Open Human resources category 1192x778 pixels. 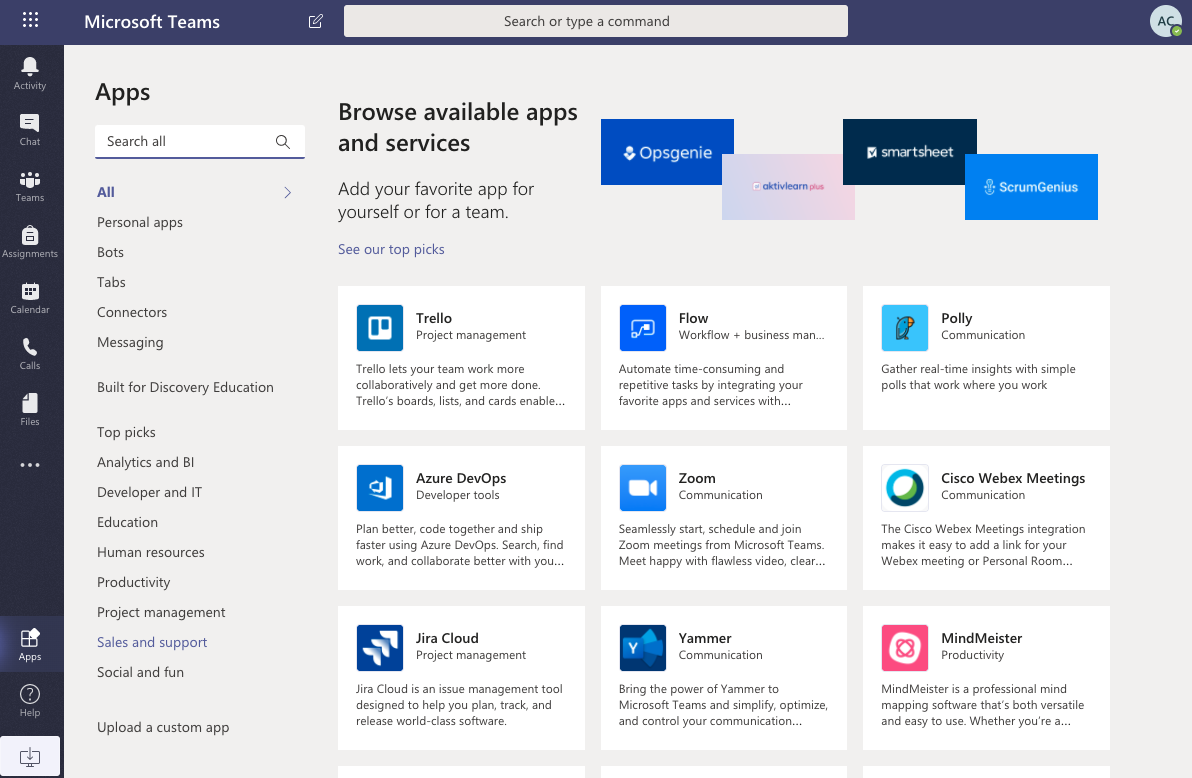click(x=151, y=552)
